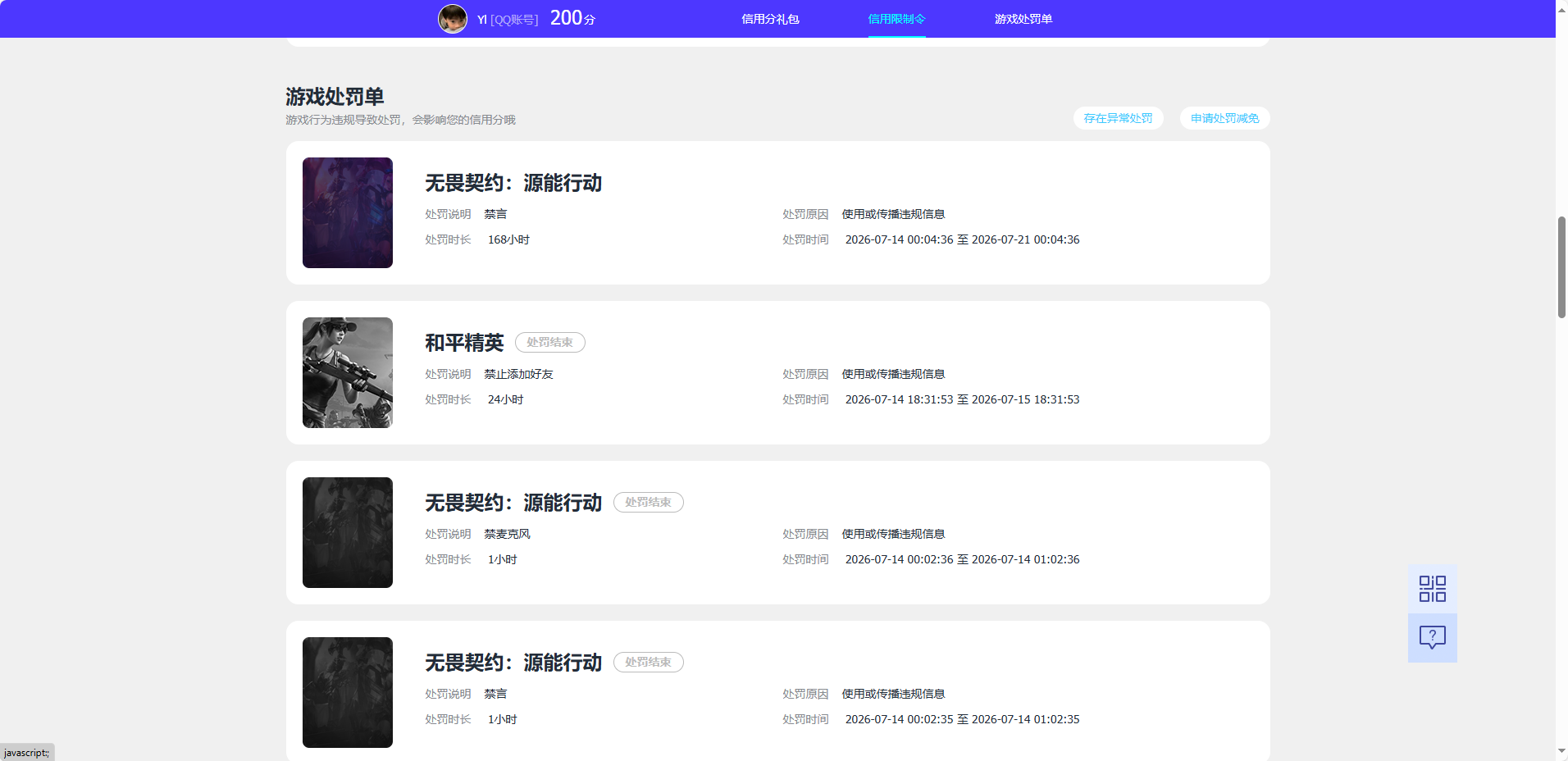Open thumbnail of last 无畏契约 禁言 1小时 card
This screenshot has width=1568, height=761.
coord(348,692)
